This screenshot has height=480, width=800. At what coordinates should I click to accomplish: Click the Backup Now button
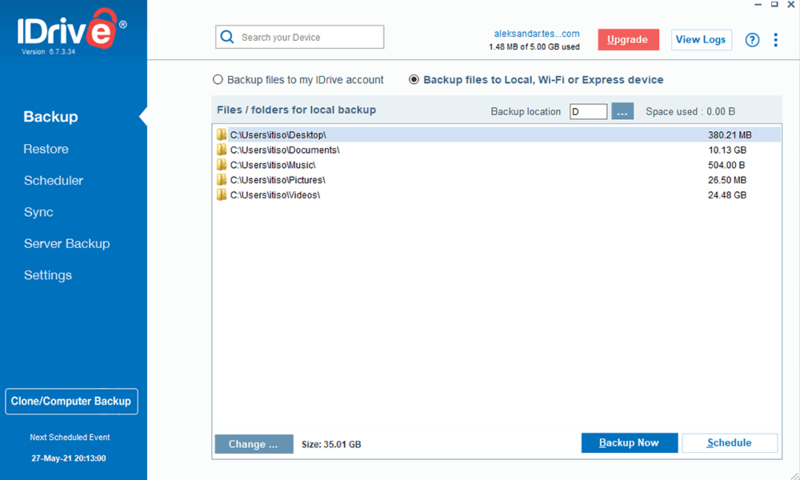click(630, 443)
